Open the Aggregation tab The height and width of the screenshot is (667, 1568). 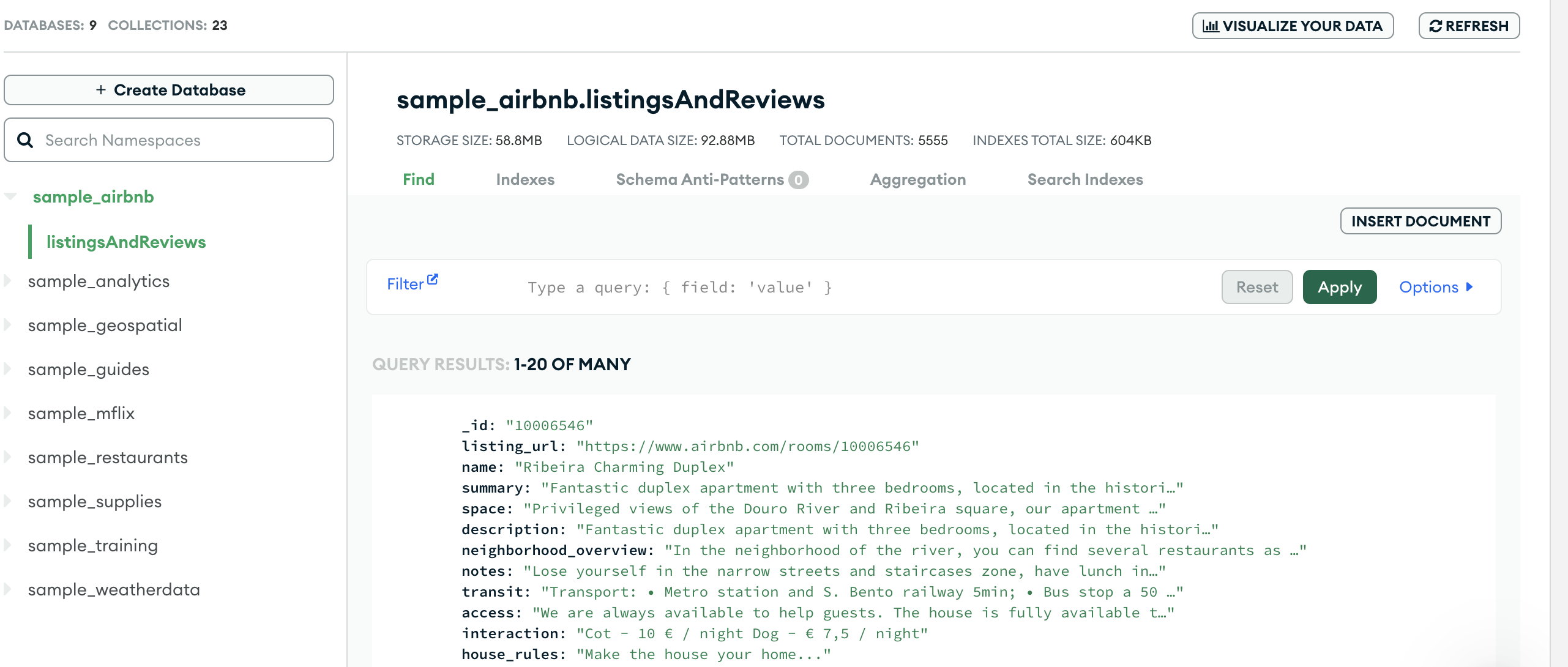(917, 179)
